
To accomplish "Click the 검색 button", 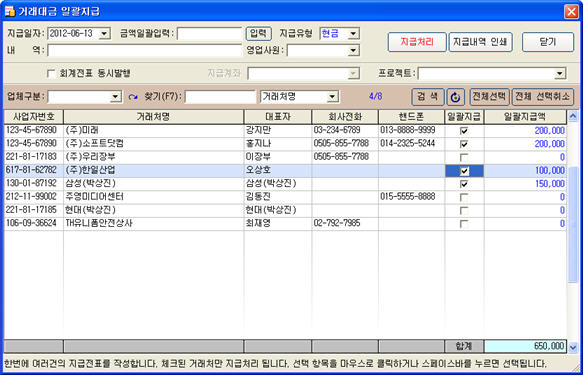I will click(428, 97).
